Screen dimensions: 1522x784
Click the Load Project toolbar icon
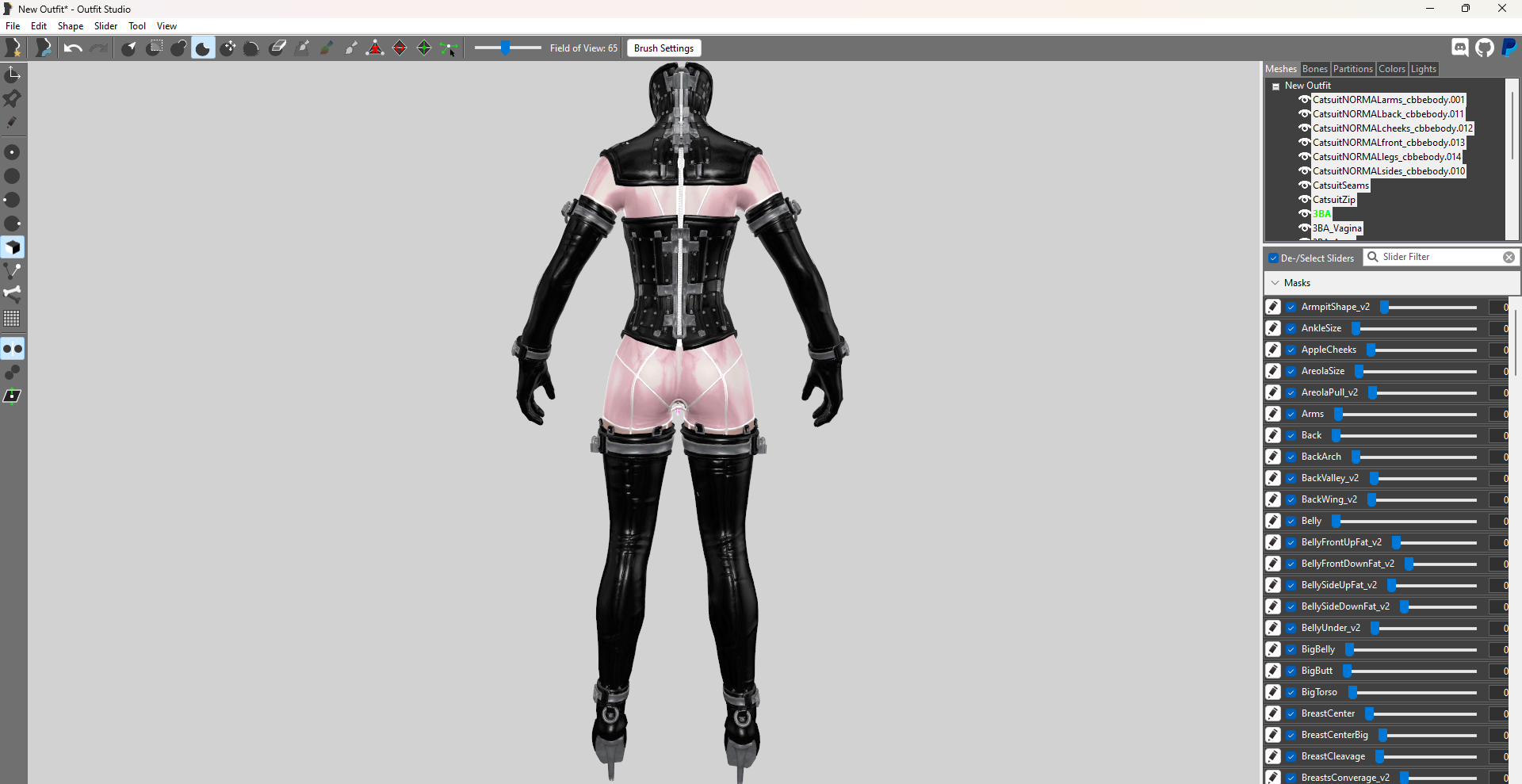pos(44,48)
